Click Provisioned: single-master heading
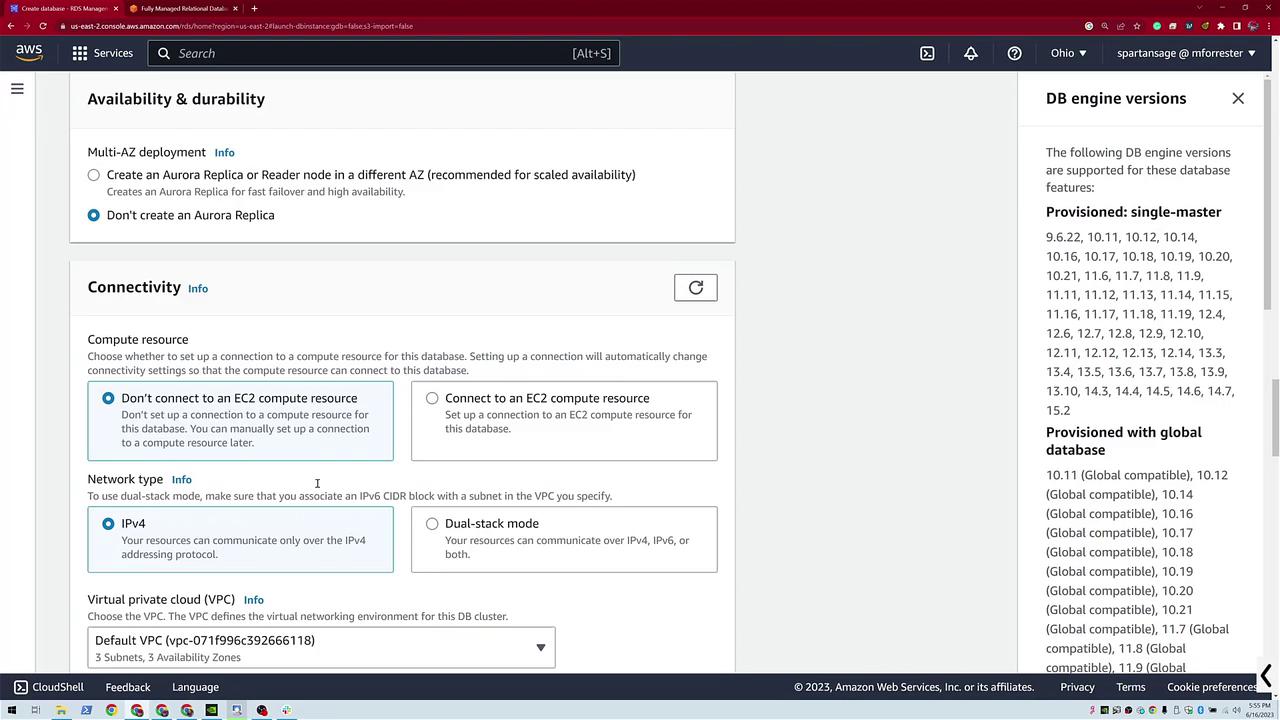 [1134, 212]
